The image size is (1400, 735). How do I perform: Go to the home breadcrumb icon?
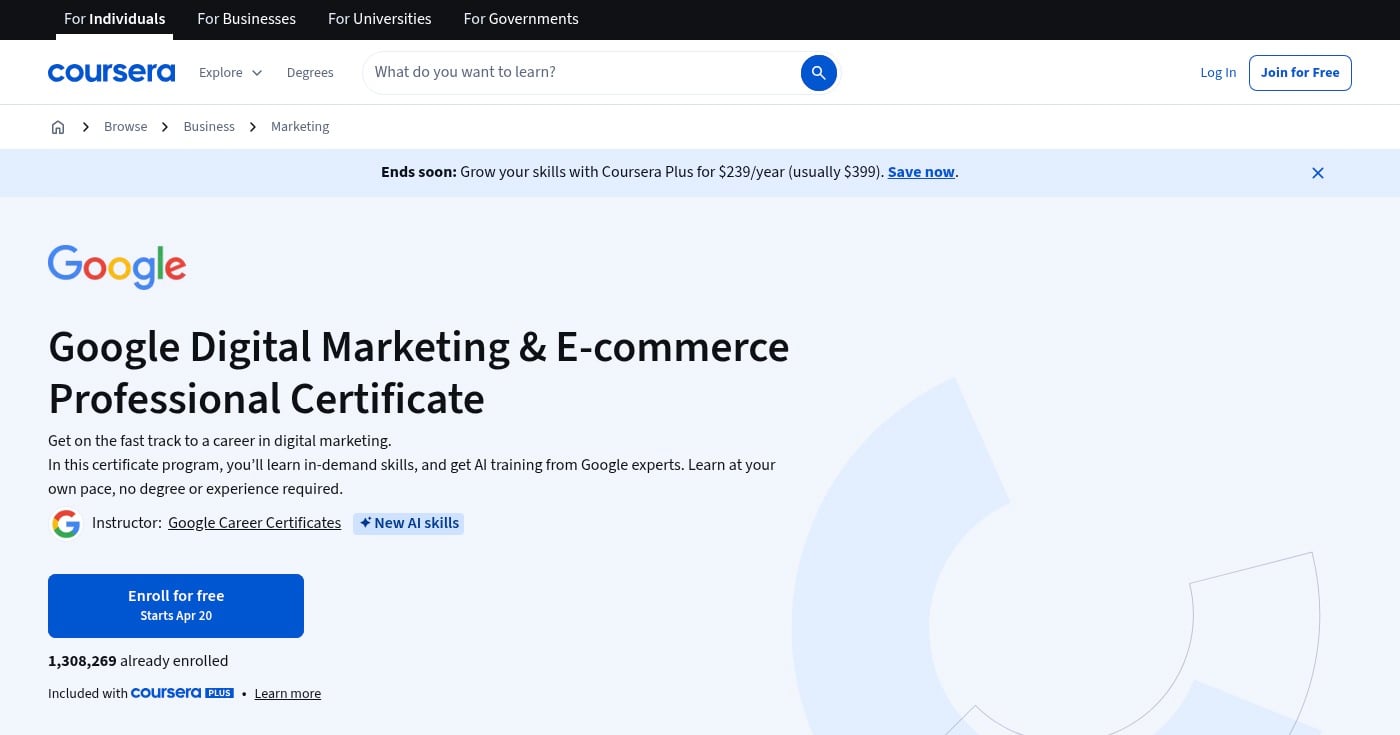[58, 127]
